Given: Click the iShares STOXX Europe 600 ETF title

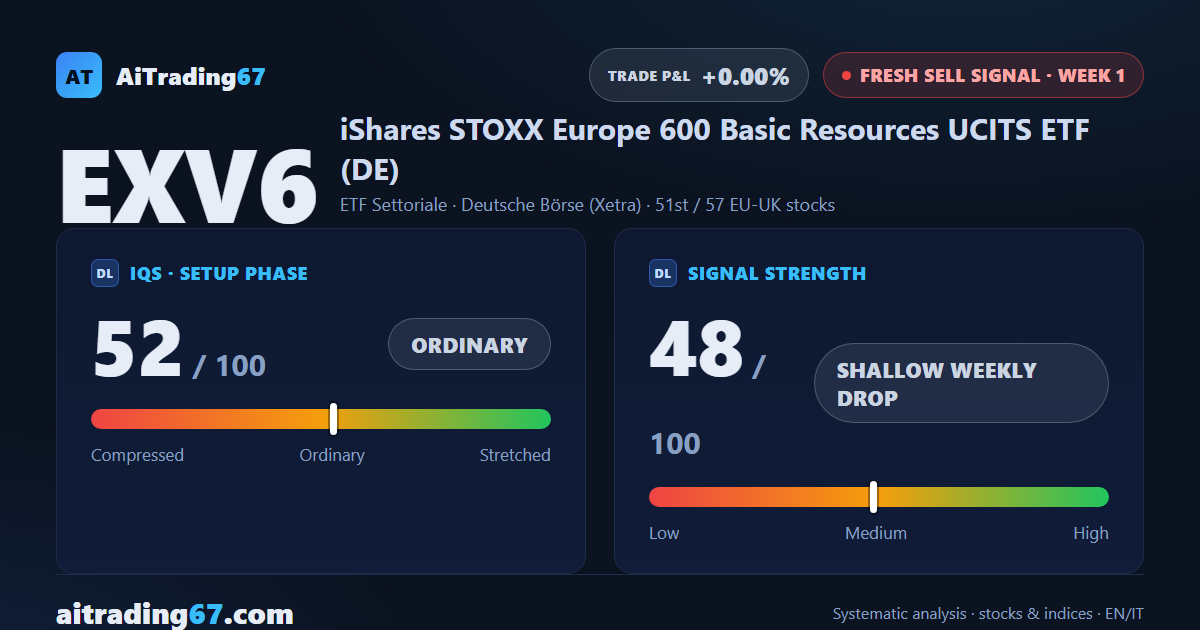Looking at the screenshot, I should point(714,150).
